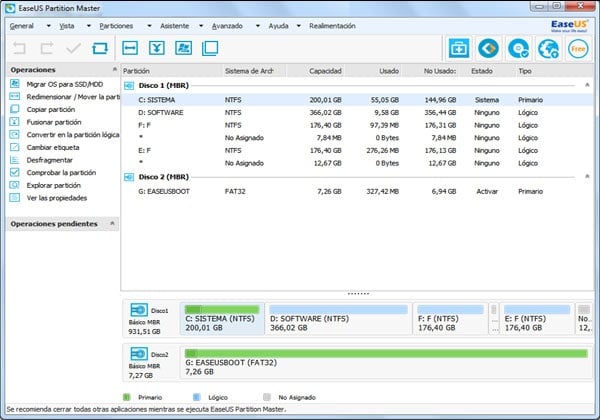This screenshot has width=600, height=420.
Task: Click the Explorar partición link
Action: pyautogui.click(x=54, y=185)
